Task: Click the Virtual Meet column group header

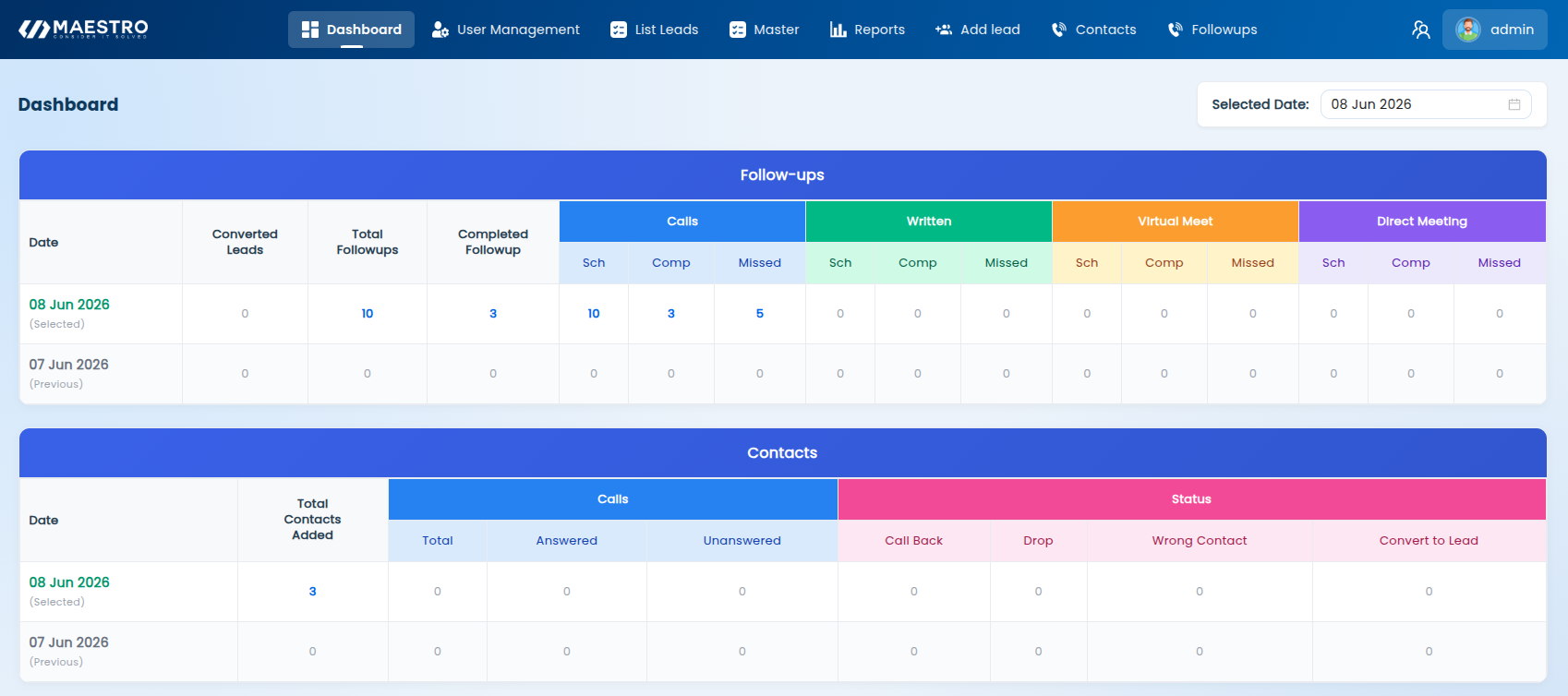Action: pyautogui.click(x=1176, y=222)
